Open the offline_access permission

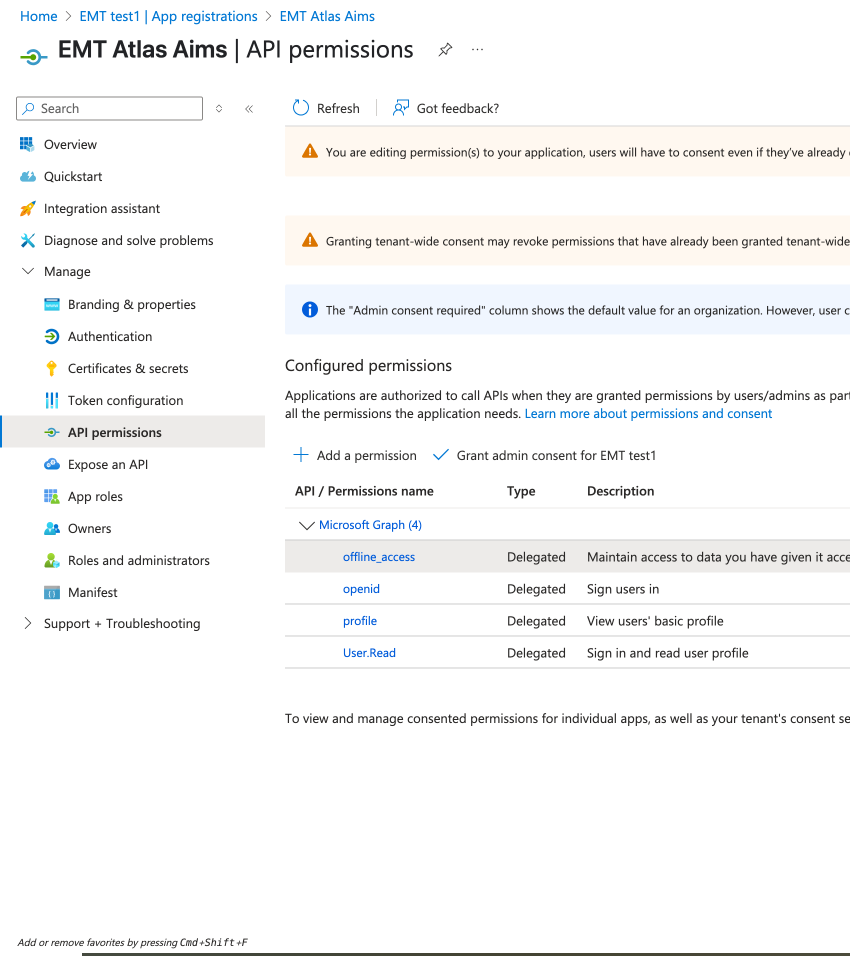pyautogui.click(x=379, y=557)
